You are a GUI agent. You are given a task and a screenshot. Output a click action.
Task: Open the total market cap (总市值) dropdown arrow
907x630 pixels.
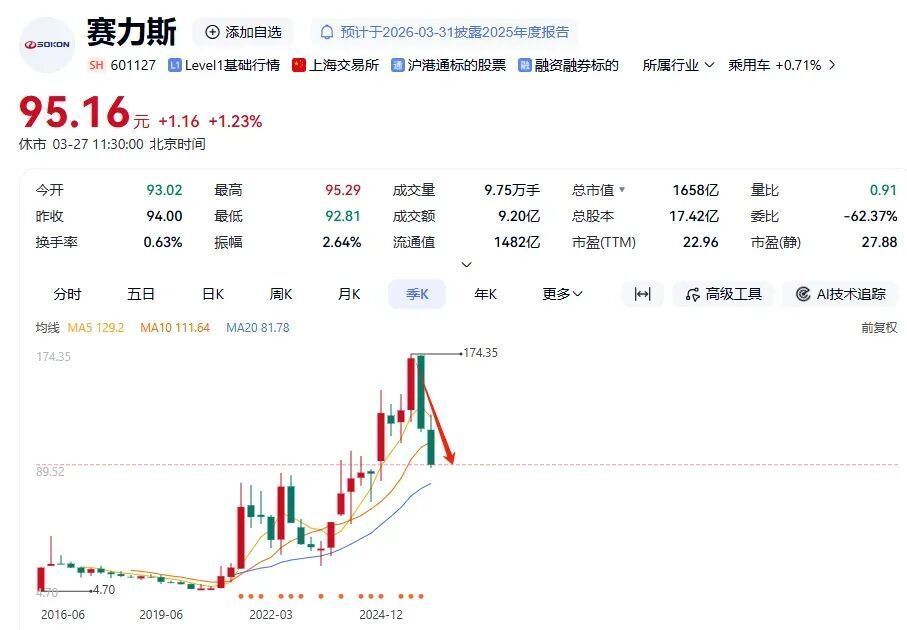(622, 190)
